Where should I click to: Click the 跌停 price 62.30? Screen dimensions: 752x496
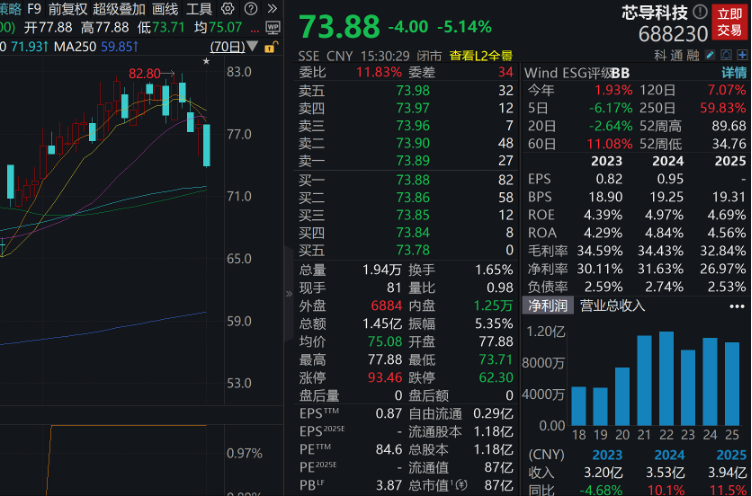point(496,378)
